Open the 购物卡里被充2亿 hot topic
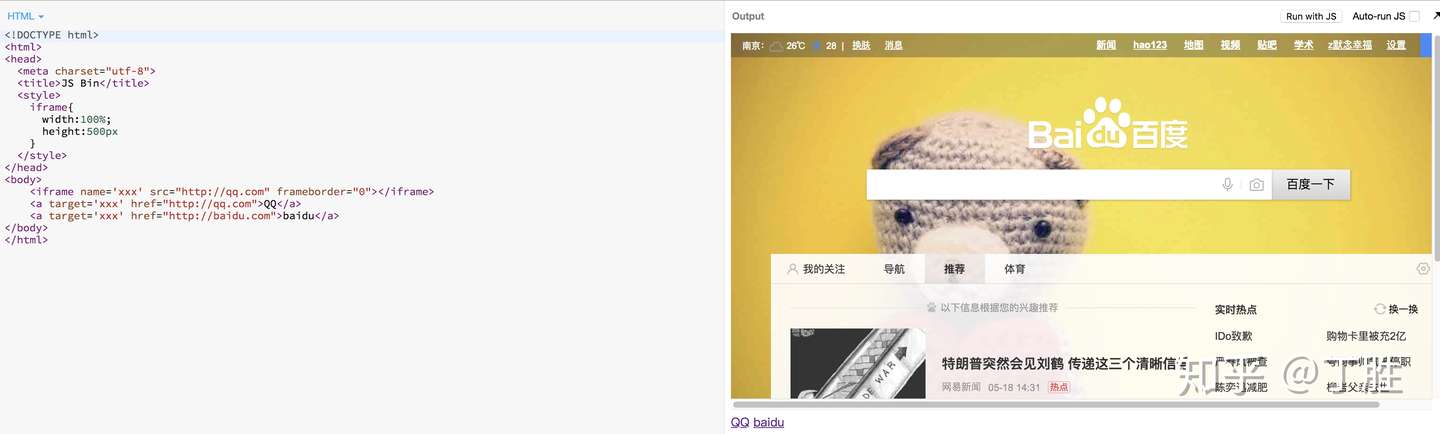 (x=1366, y=336)
